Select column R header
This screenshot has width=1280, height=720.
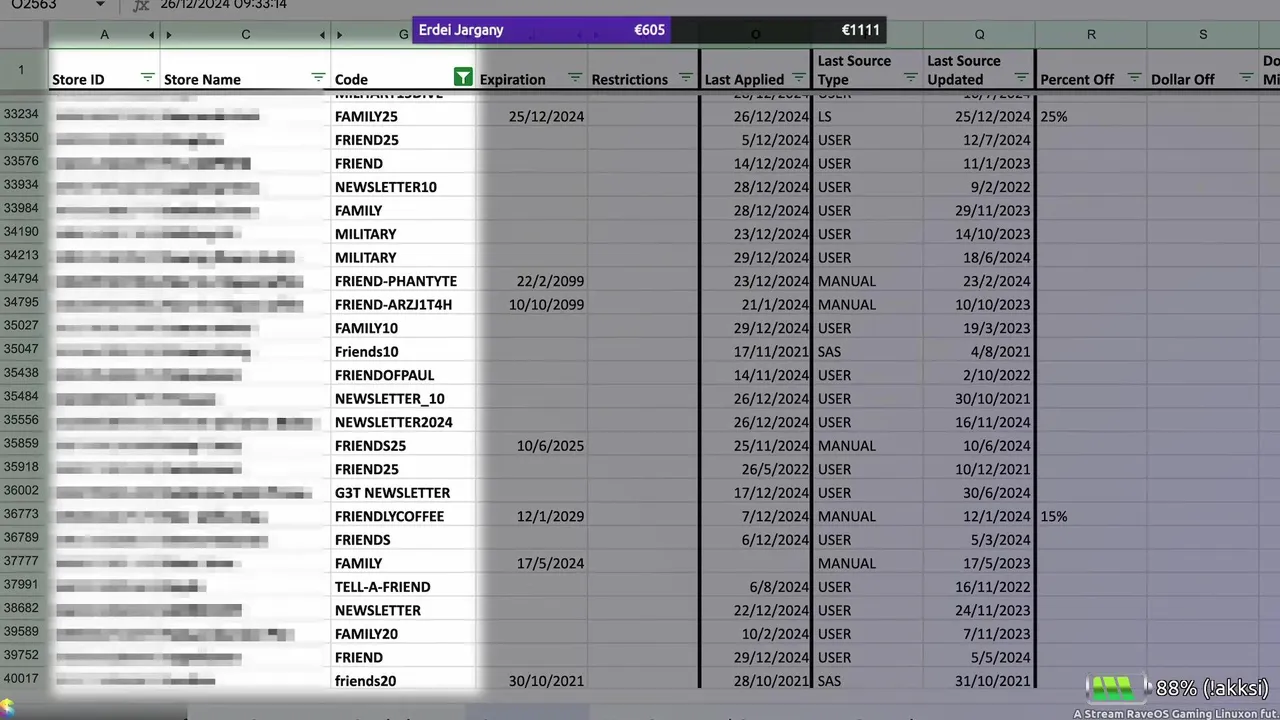[1091, 35]
